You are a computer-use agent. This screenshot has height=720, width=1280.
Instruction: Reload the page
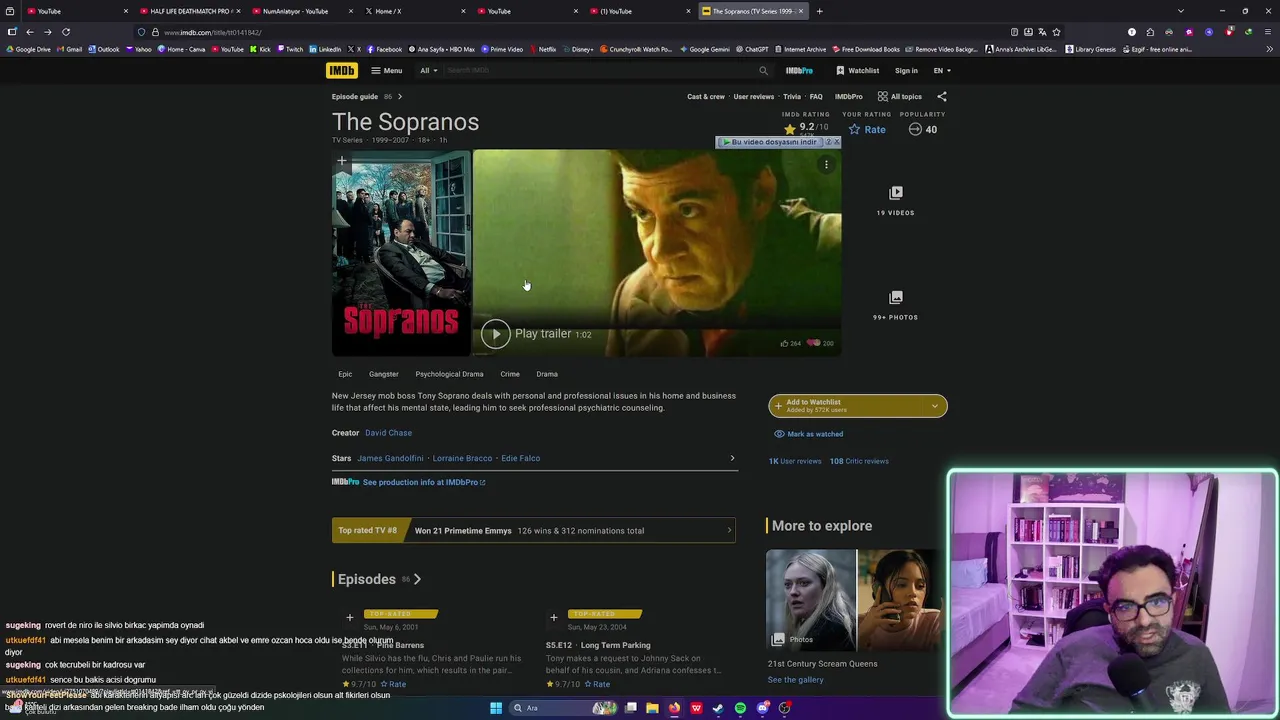pyautogui.click(x=66, y=32)
